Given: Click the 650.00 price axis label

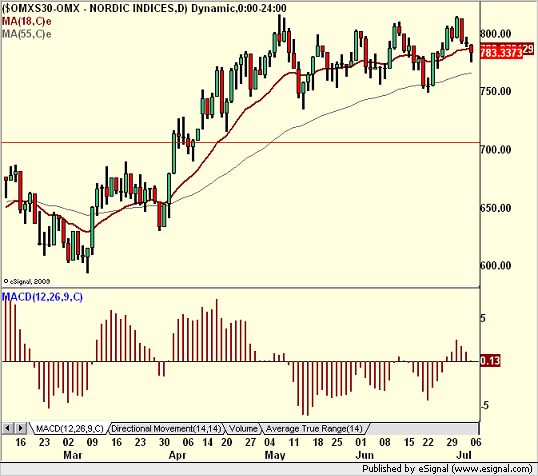Looking at the screenshot, I should point(495,208).
